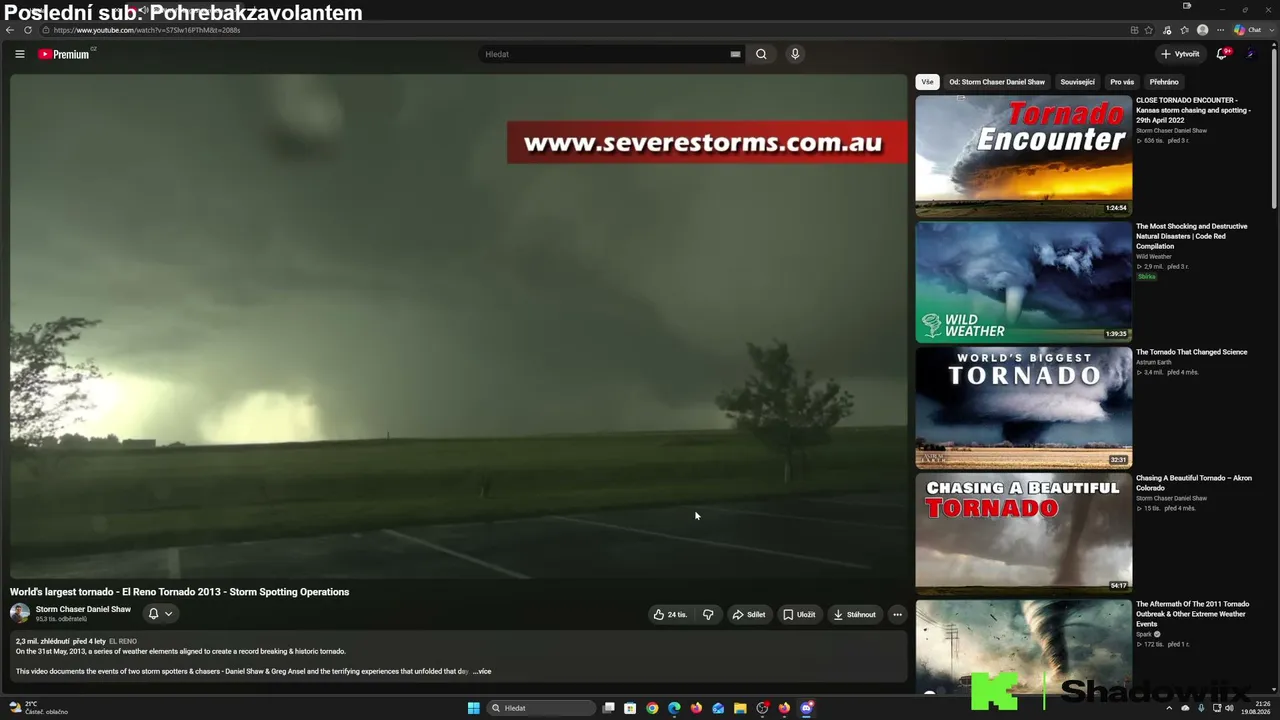
Task: Open 'CLOSE TORNADO ENCOUNTER - Kansas' title
Action: click(x=1193, y=110)
